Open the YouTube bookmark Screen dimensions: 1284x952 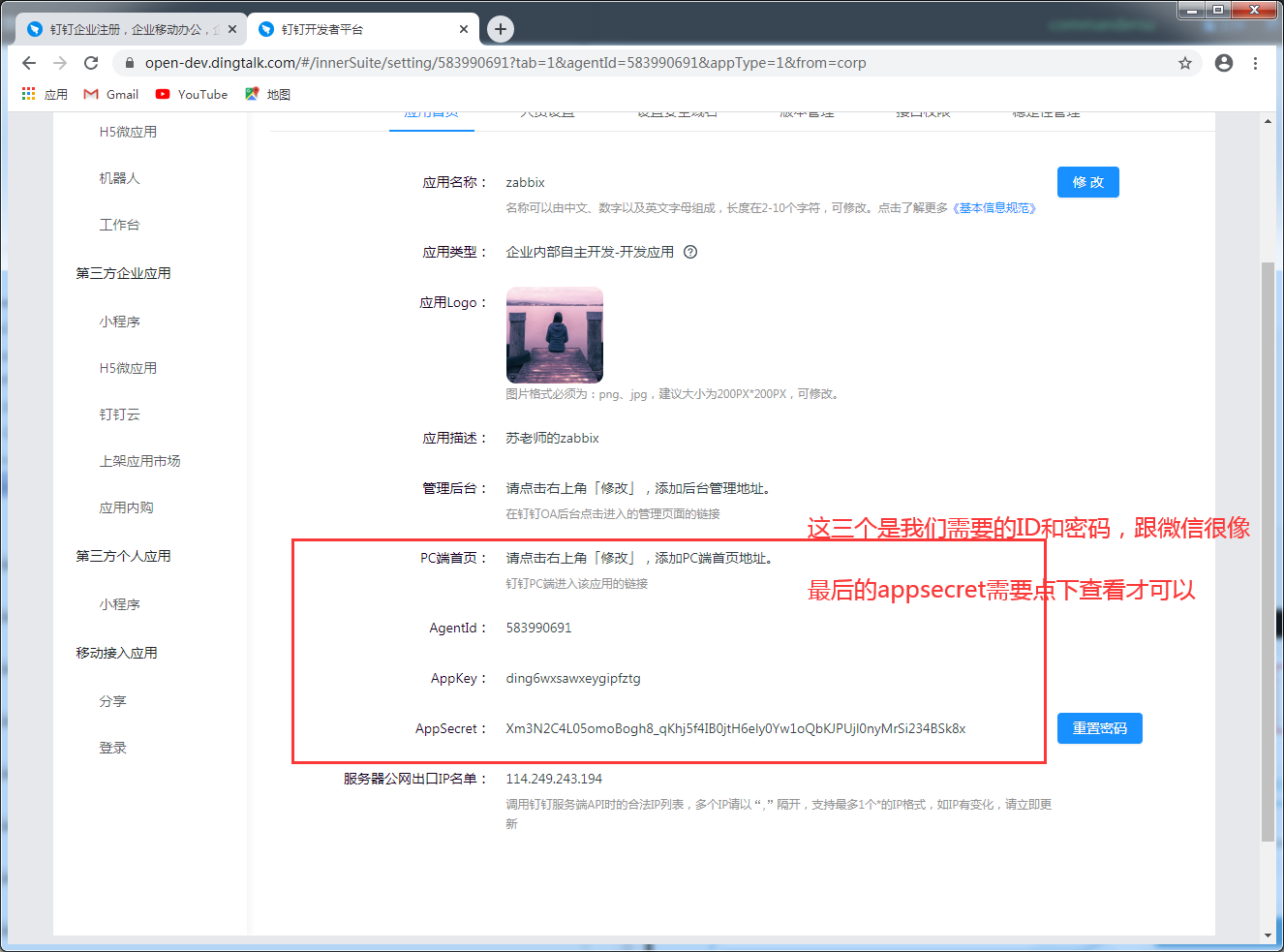(192, 94)
